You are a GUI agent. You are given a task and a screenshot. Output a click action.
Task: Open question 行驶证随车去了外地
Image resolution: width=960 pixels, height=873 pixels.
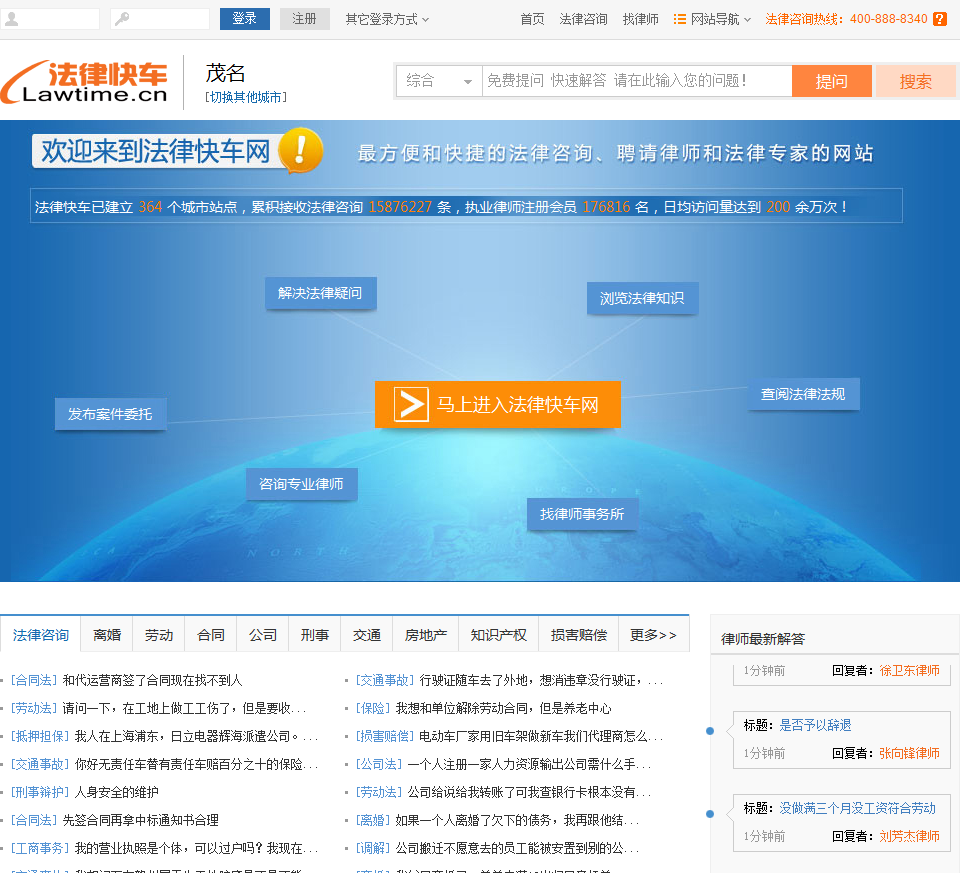(541, 680)
